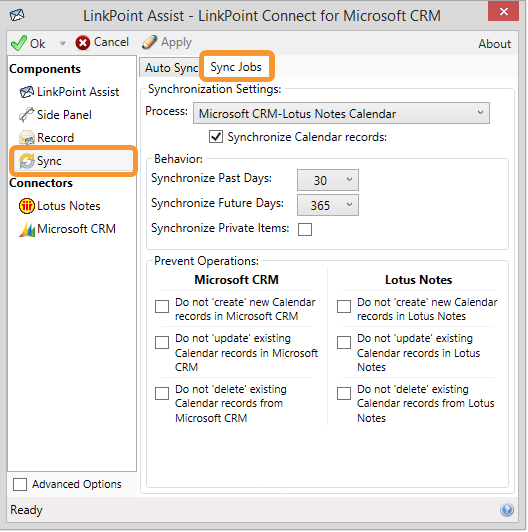Click the Apply button label
Screen dimensions: 528x532
[x=176, y=42]
